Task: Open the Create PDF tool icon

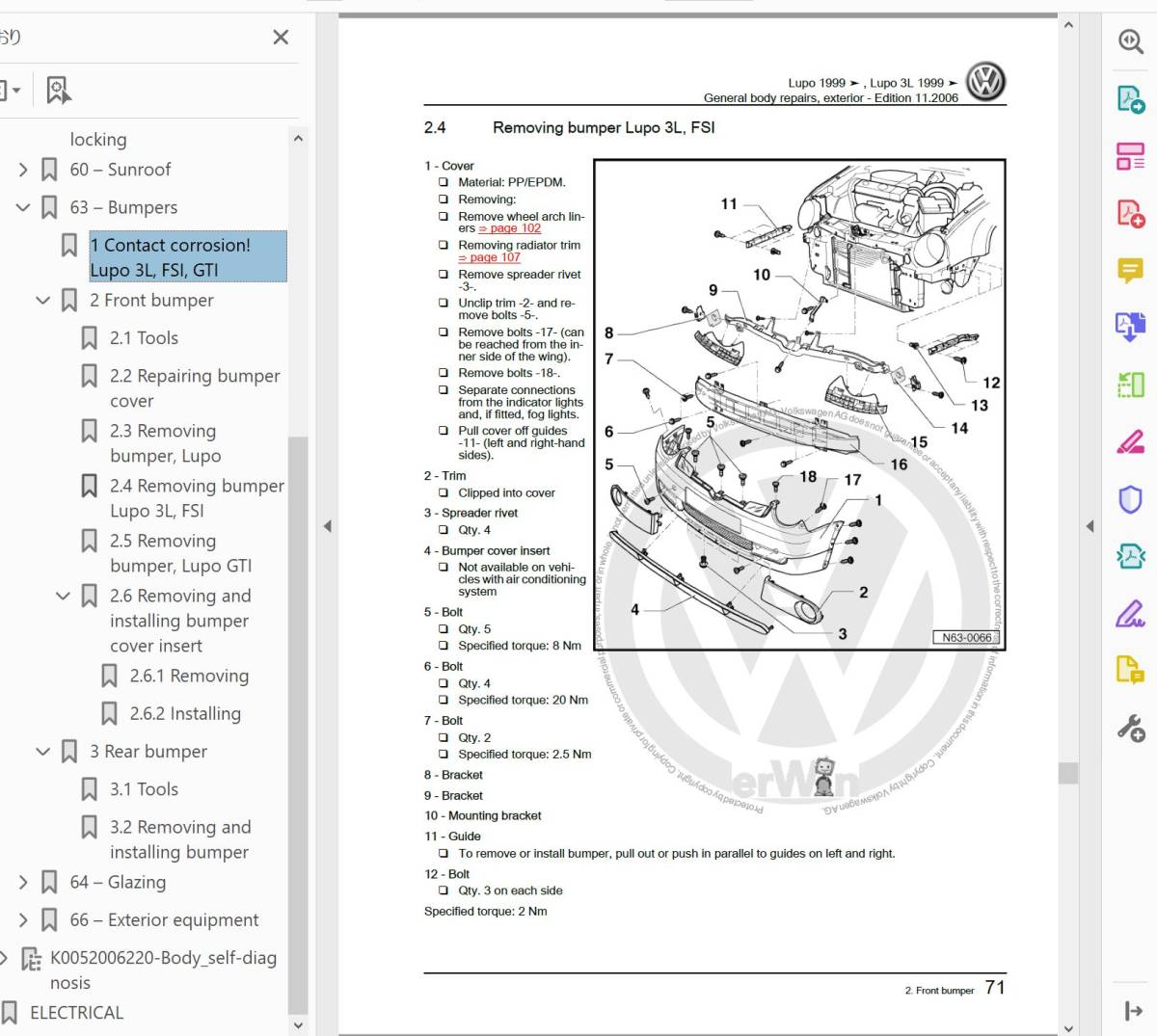Action: pos(1130,98)
